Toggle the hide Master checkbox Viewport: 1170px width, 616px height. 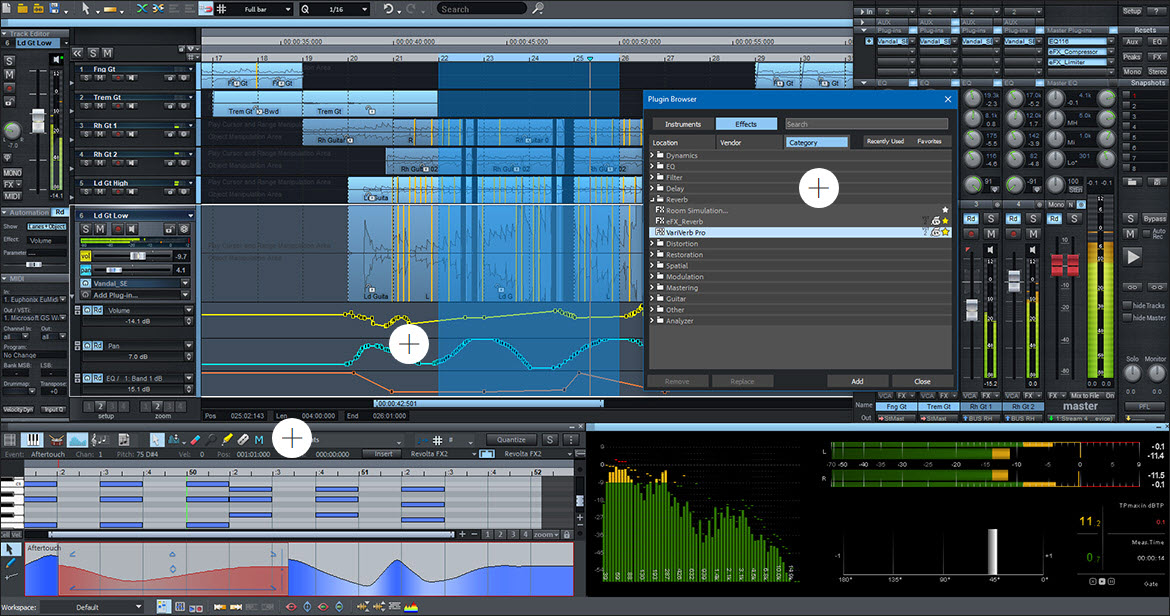point(1127,318)
